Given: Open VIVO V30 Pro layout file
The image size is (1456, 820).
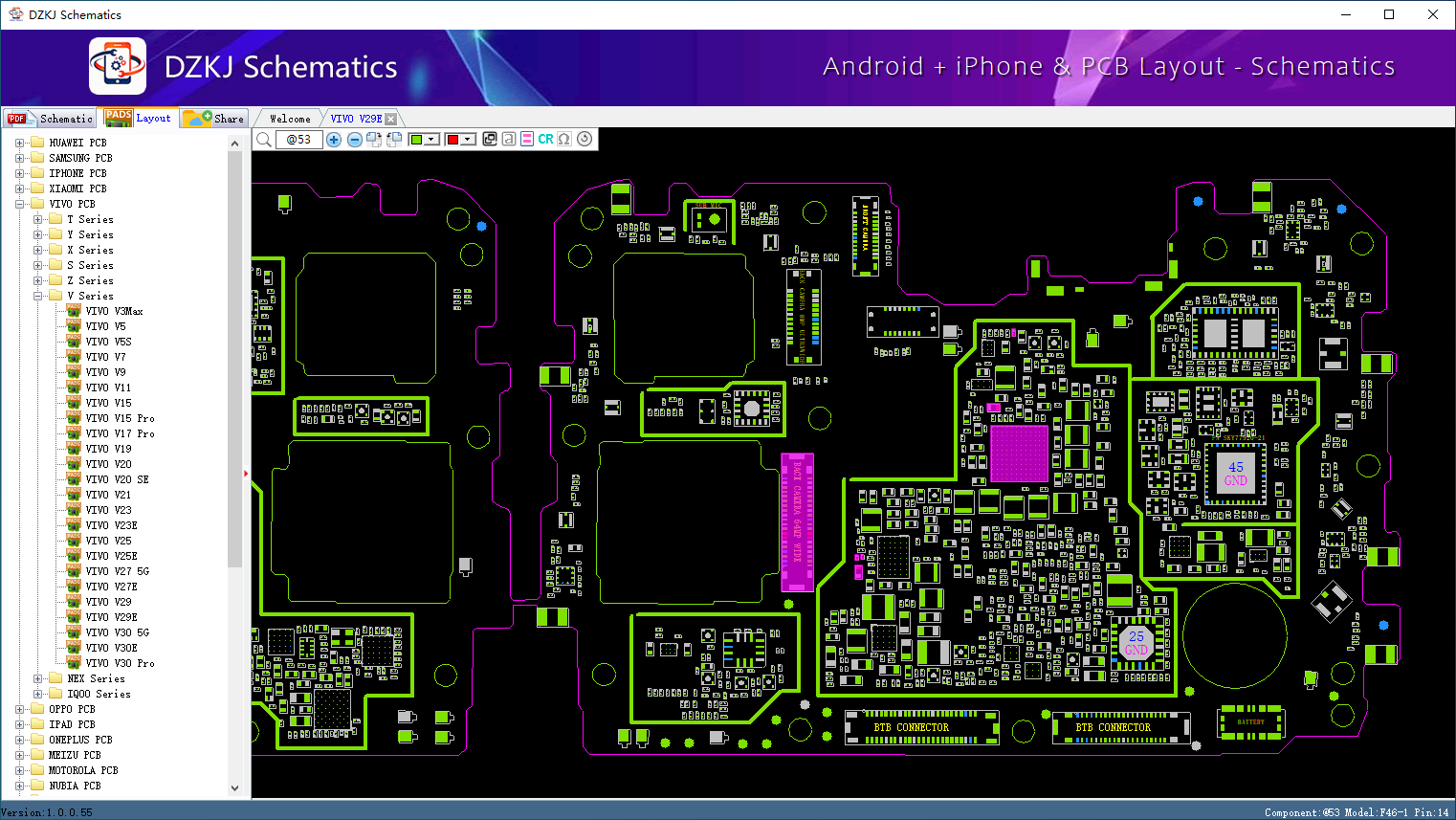Looking at the screenshot, I should coord(120,663).
